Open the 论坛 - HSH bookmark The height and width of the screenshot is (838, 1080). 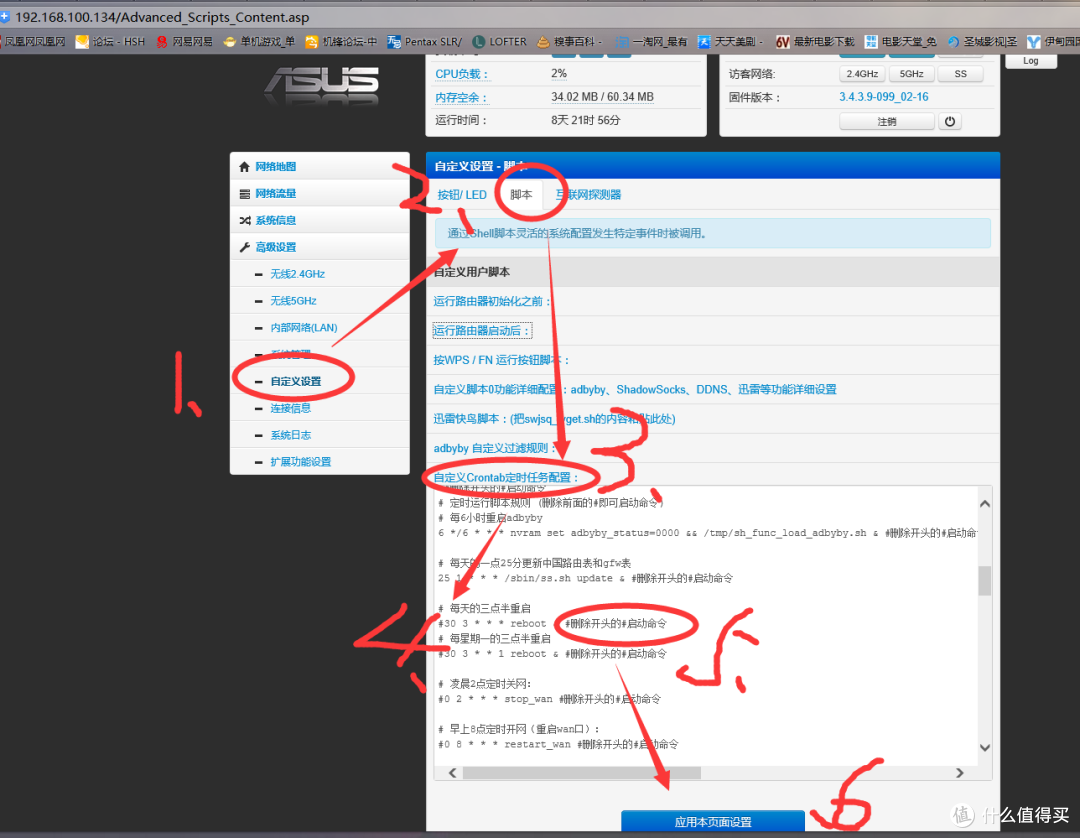[110, 41]
